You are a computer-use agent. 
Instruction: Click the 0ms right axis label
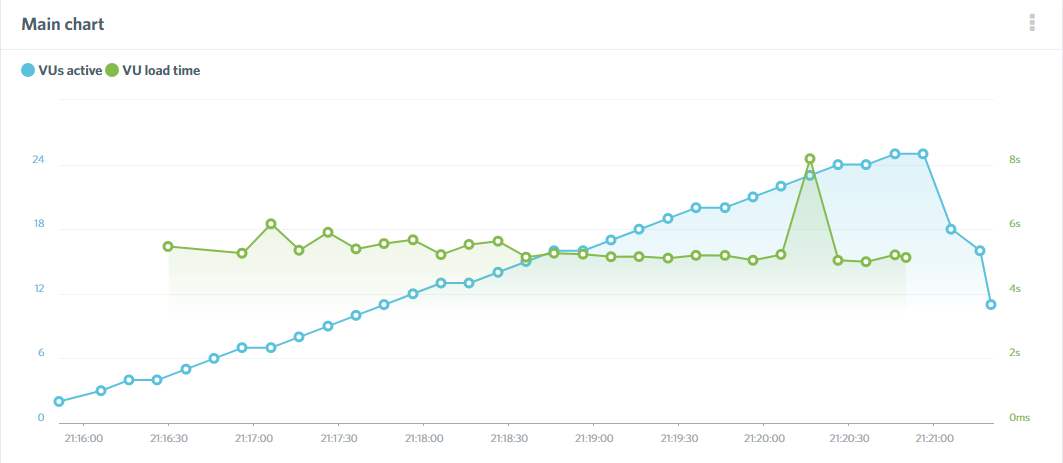pyautogui.click(x=1018, y=417)
